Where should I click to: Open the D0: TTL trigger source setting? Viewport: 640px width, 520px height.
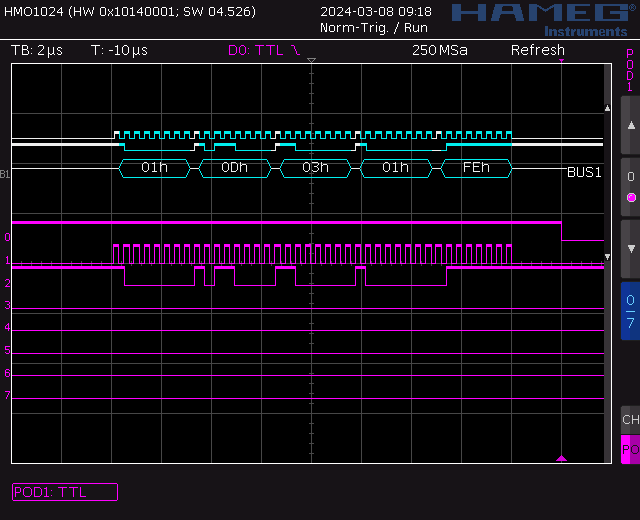pos(264,50)
